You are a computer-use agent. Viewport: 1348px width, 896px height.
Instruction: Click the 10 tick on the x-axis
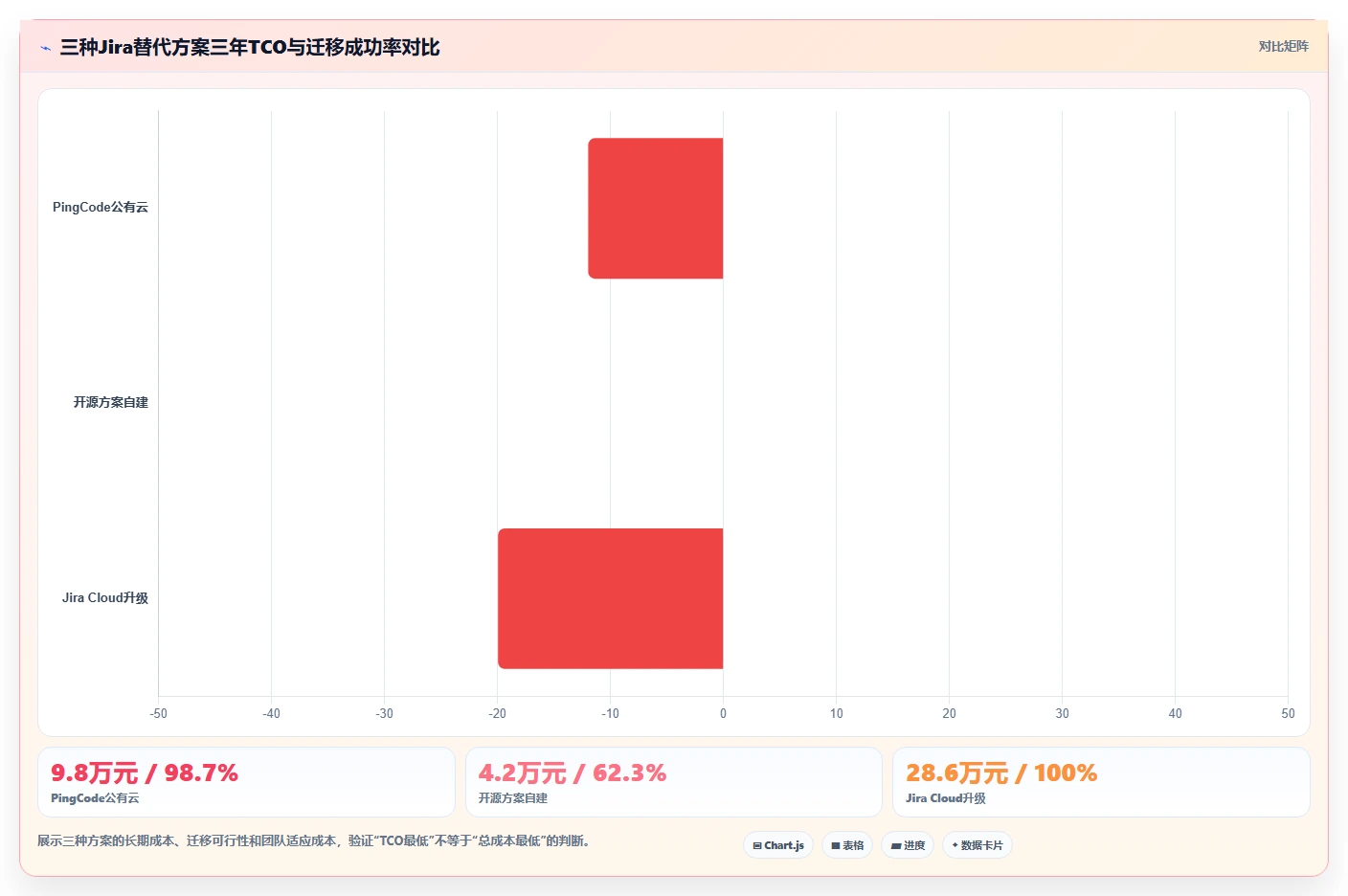(x=837, y=714)
